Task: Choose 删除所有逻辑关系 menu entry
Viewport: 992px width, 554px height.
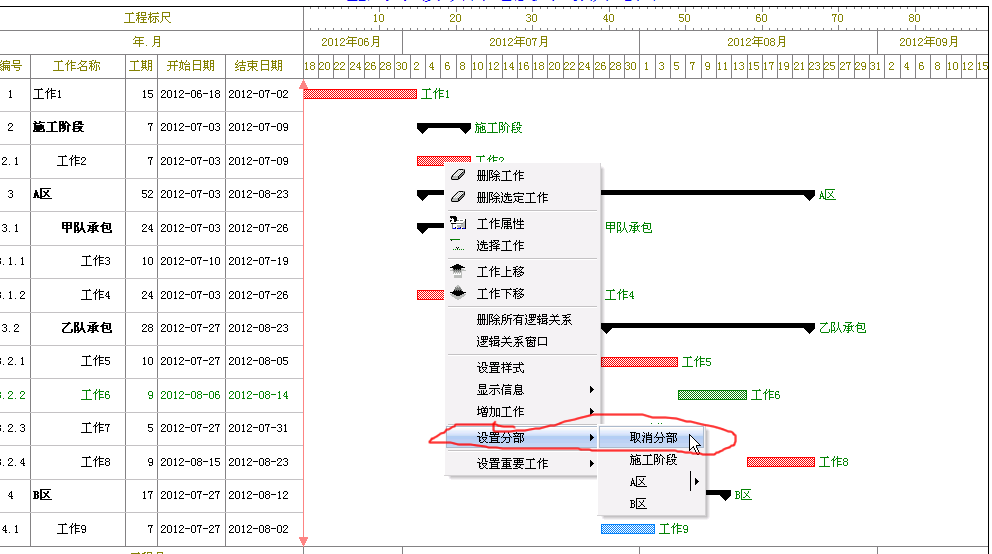Action: tap(523, 319)
